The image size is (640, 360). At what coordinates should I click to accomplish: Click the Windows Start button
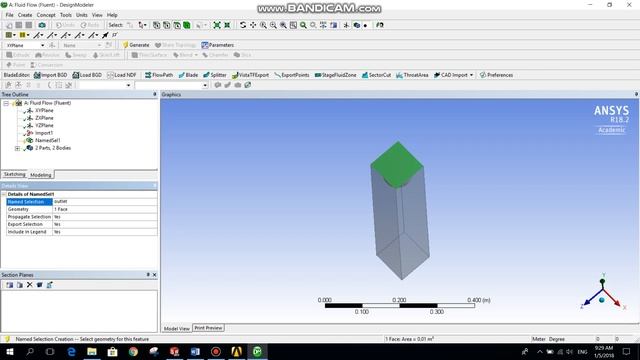tap(9, 351)
